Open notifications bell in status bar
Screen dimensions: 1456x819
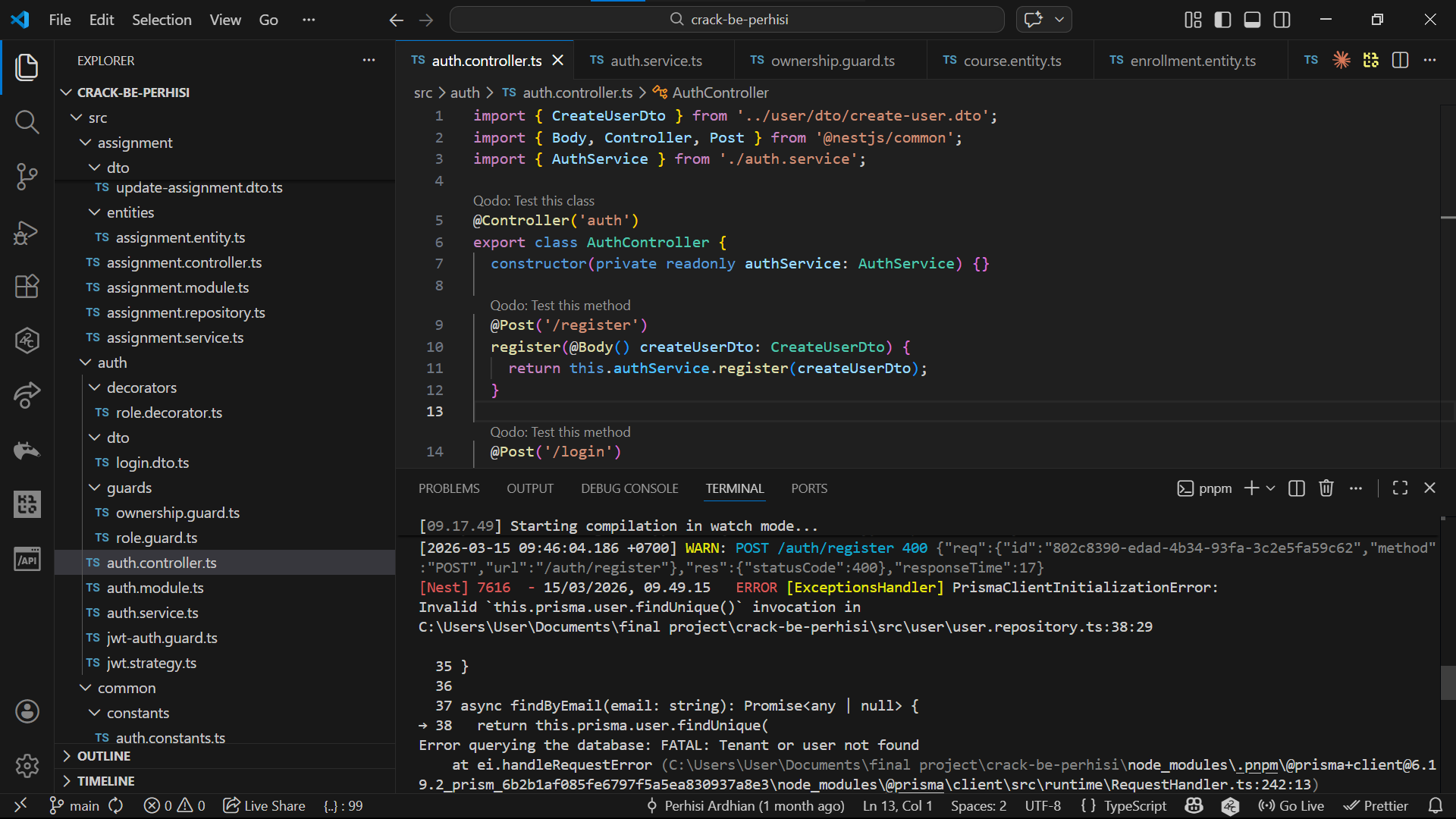click(1435, 805)
